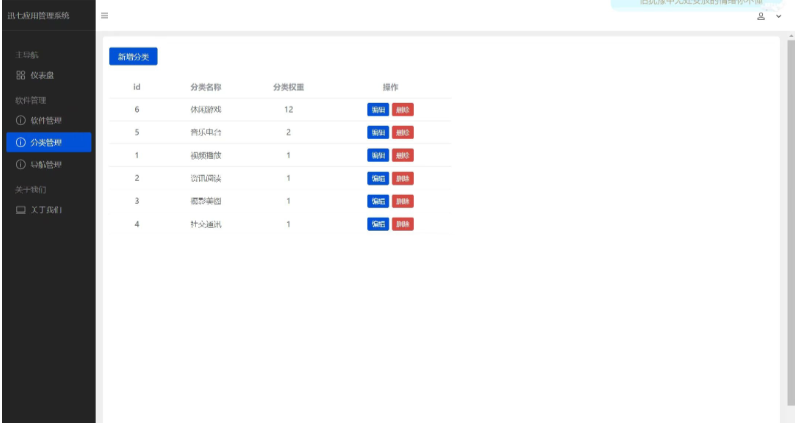
Task: Delete the 摄影美图 category row
Action: (x=402, y=201)
